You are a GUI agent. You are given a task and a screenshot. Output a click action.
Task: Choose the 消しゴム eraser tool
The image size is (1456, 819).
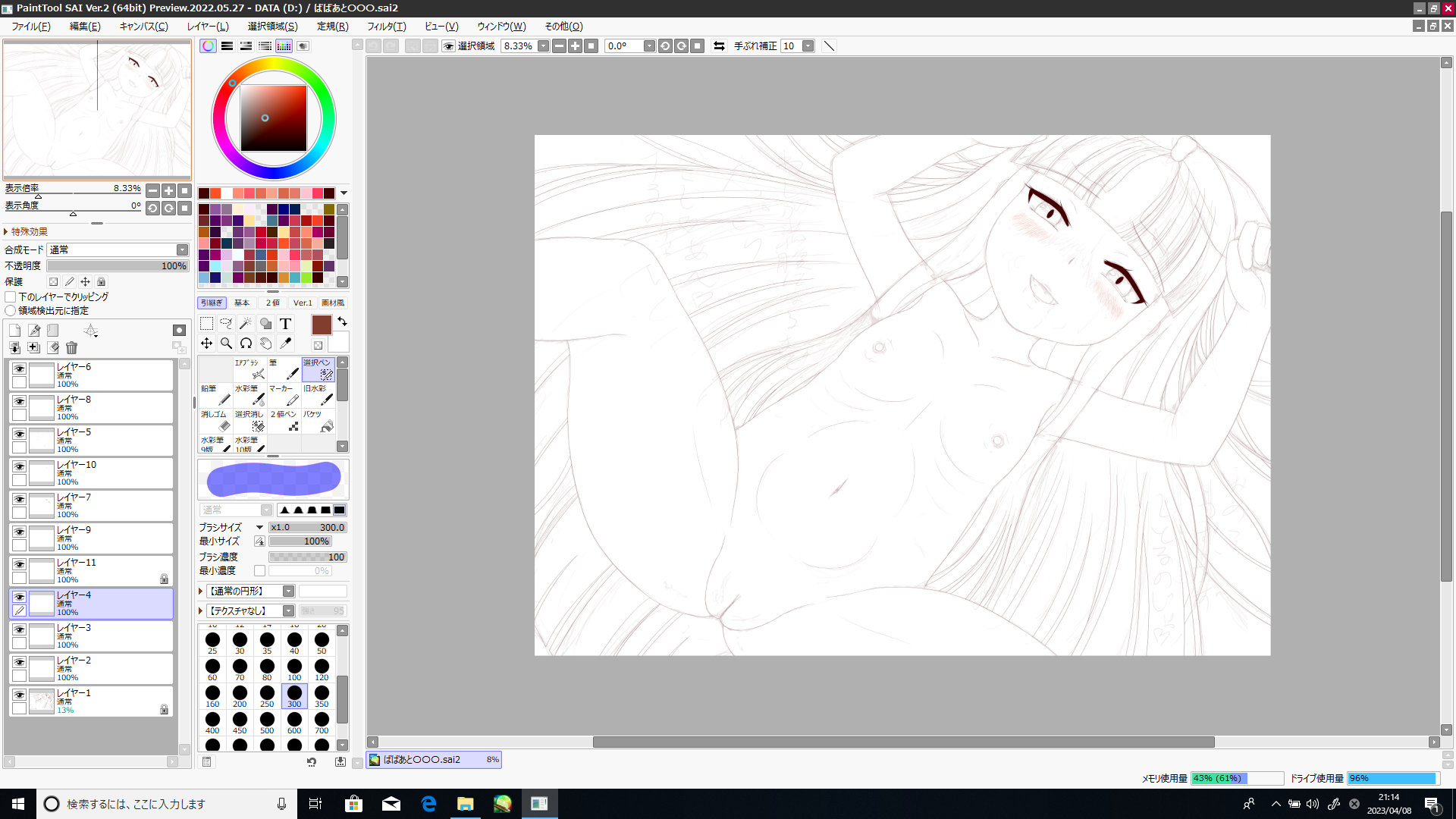[215, 421]
